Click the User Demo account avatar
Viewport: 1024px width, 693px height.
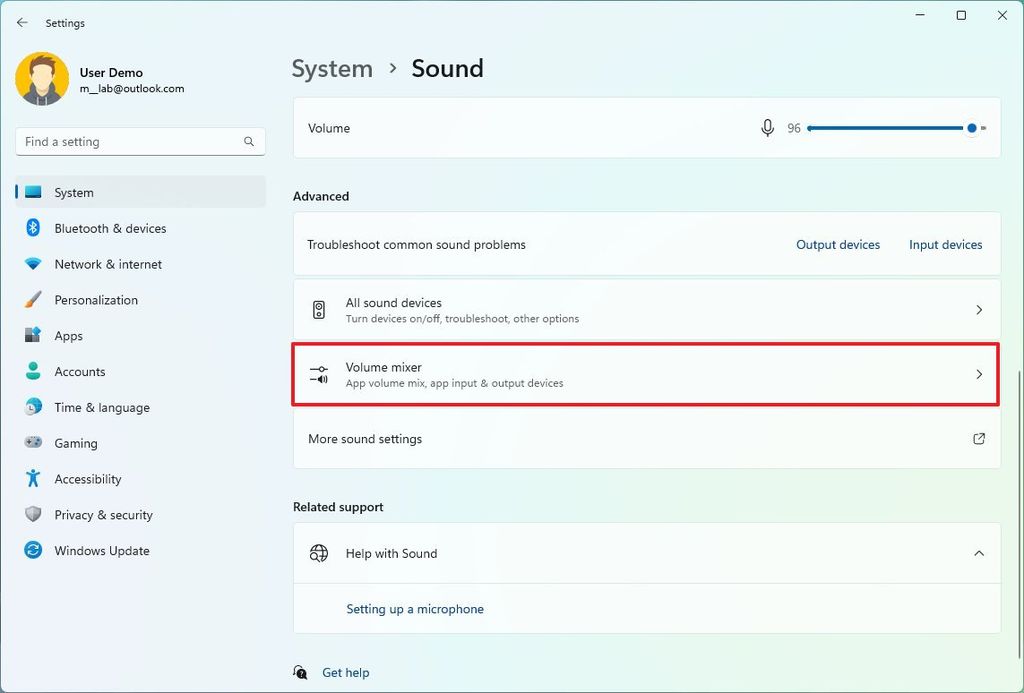(x=41, y=78)
